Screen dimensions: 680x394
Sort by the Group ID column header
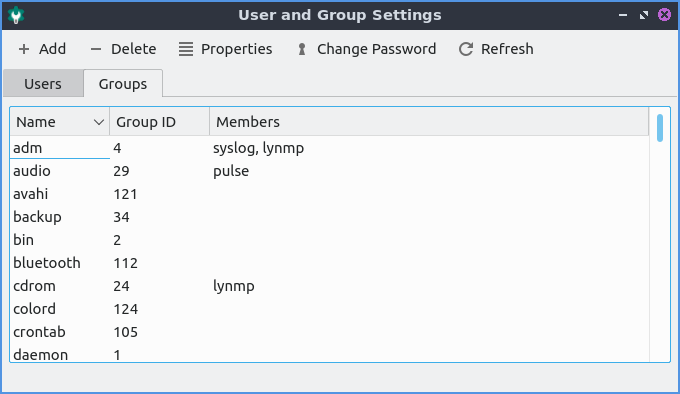160,122
